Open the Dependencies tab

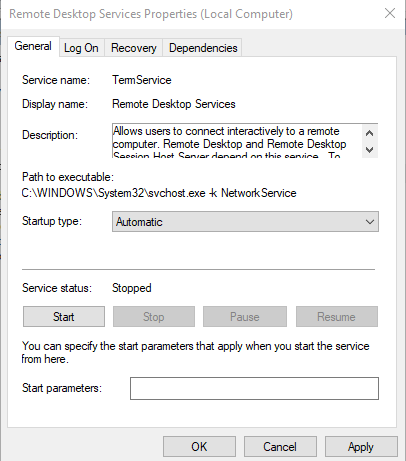pos(203,48)
